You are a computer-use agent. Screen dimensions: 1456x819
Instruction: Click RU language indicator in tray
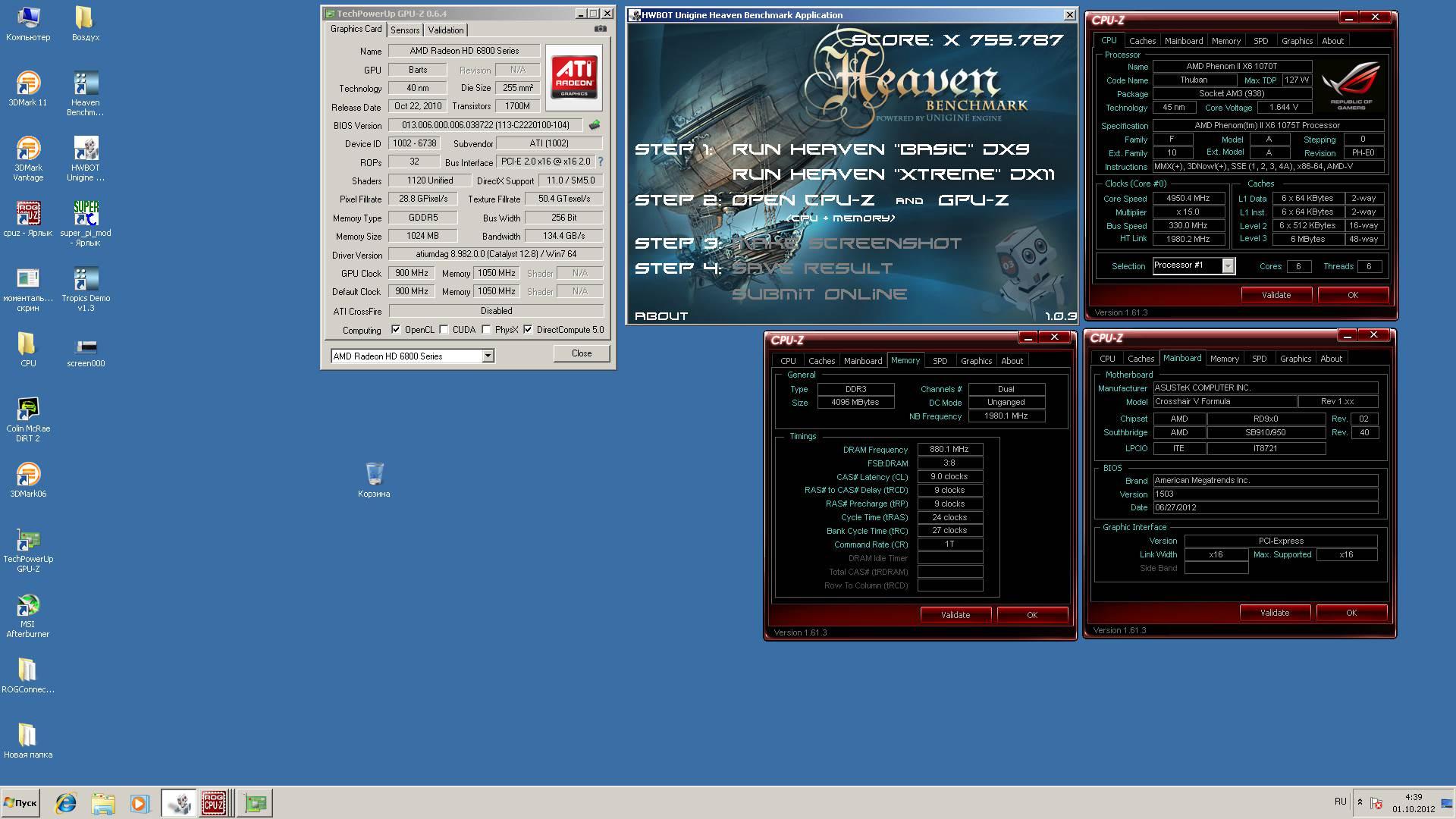point(1340,802)
